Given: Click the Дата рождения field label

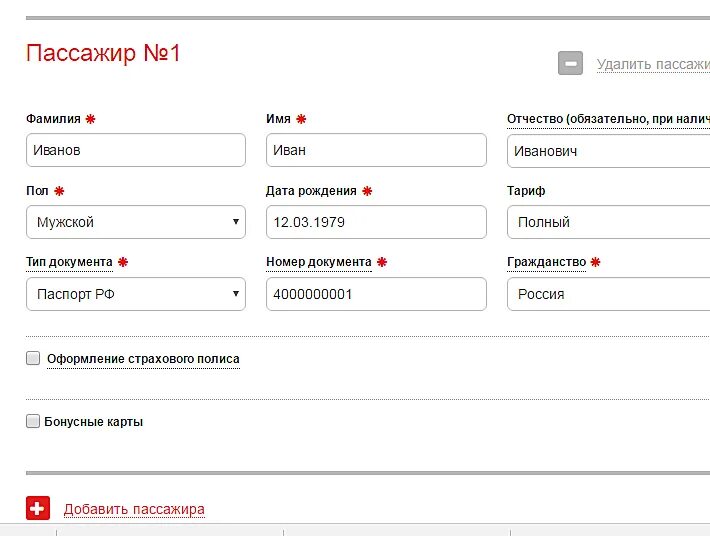Looking at the screenshot, I should tap(311, 191).
